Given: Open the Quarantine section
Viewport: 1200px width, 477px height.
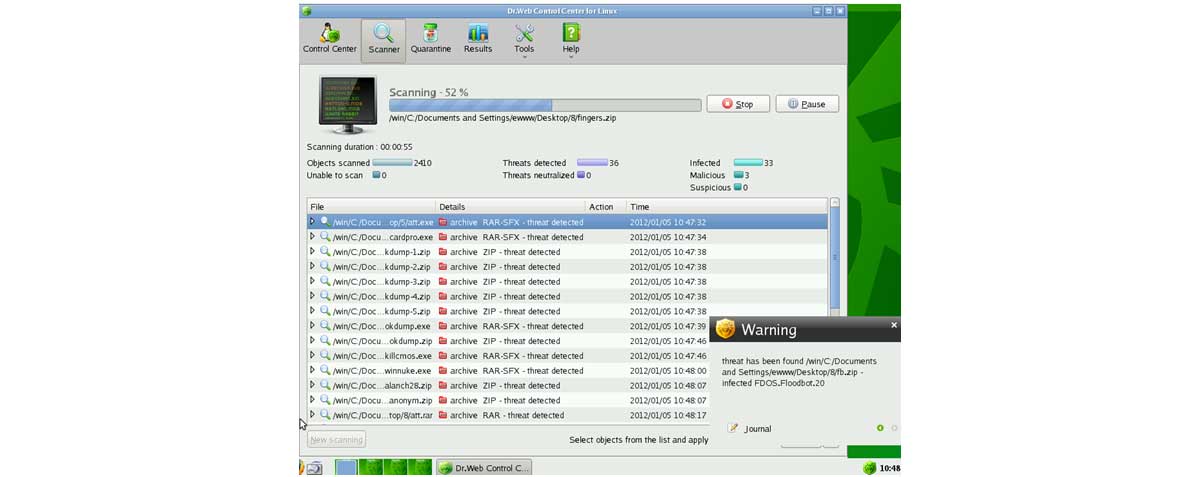Looking at the screenshot, I should click(430, 40).
